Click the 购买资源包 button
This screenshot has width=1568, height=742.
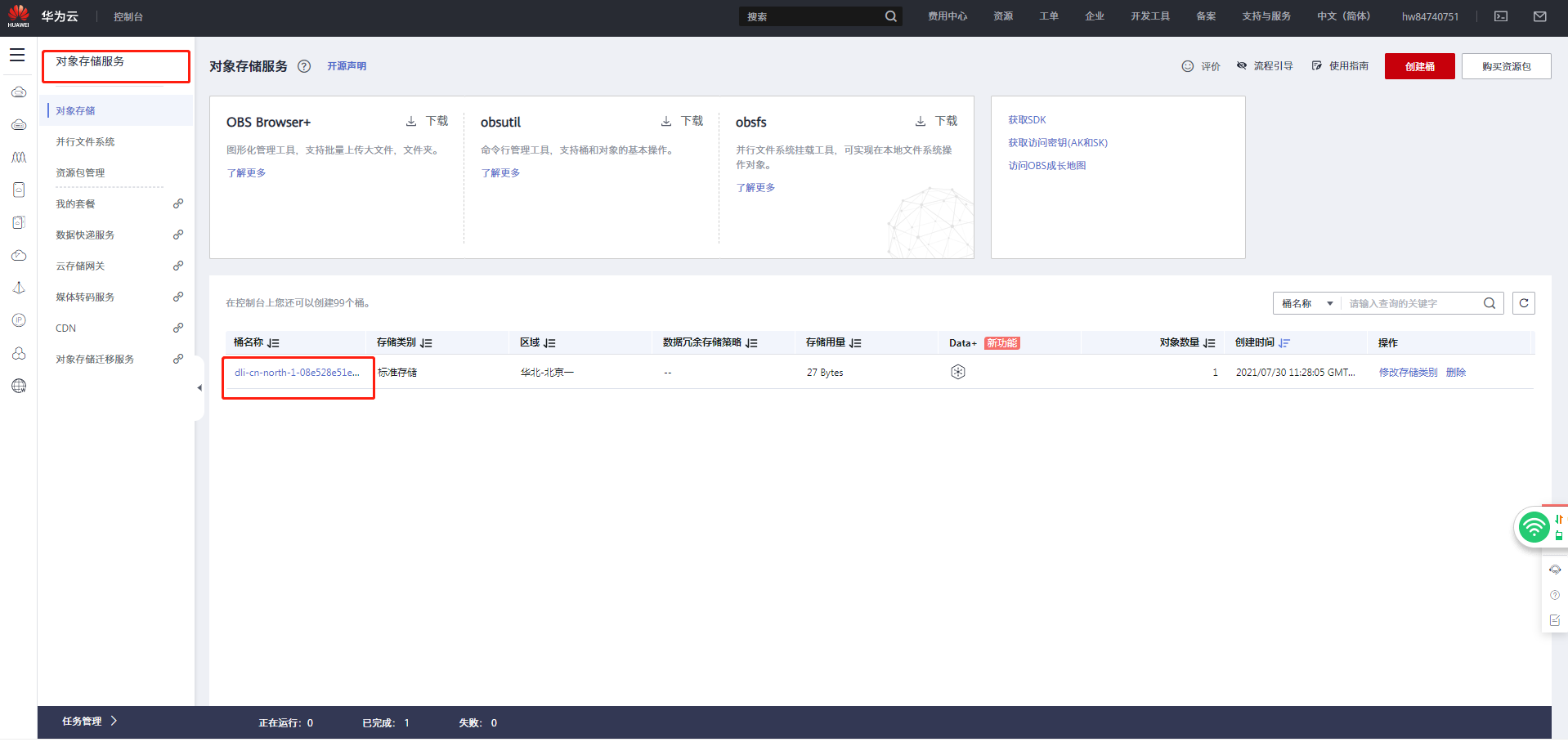click(1507, 66)
